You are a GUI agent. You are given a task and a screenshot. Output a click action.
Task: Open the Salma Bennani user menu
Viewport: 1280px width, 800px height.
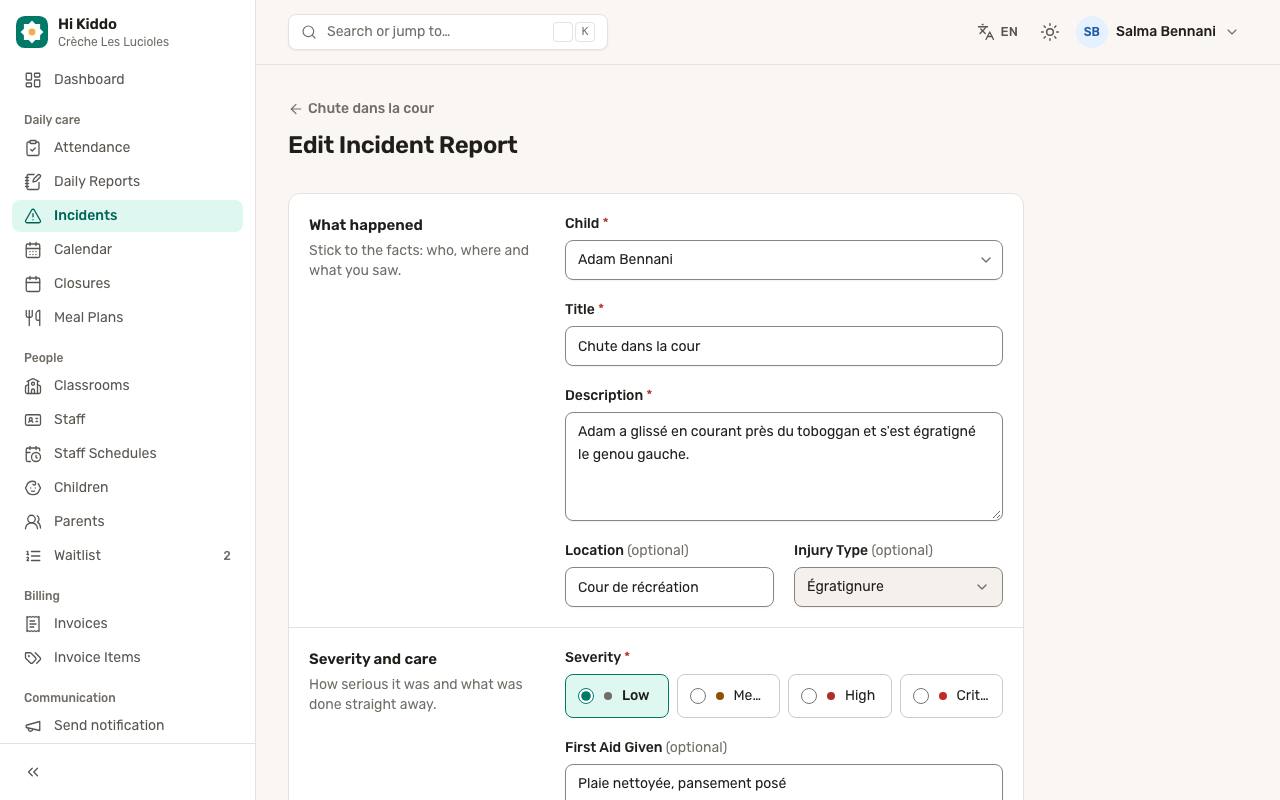pos(1158,32)
